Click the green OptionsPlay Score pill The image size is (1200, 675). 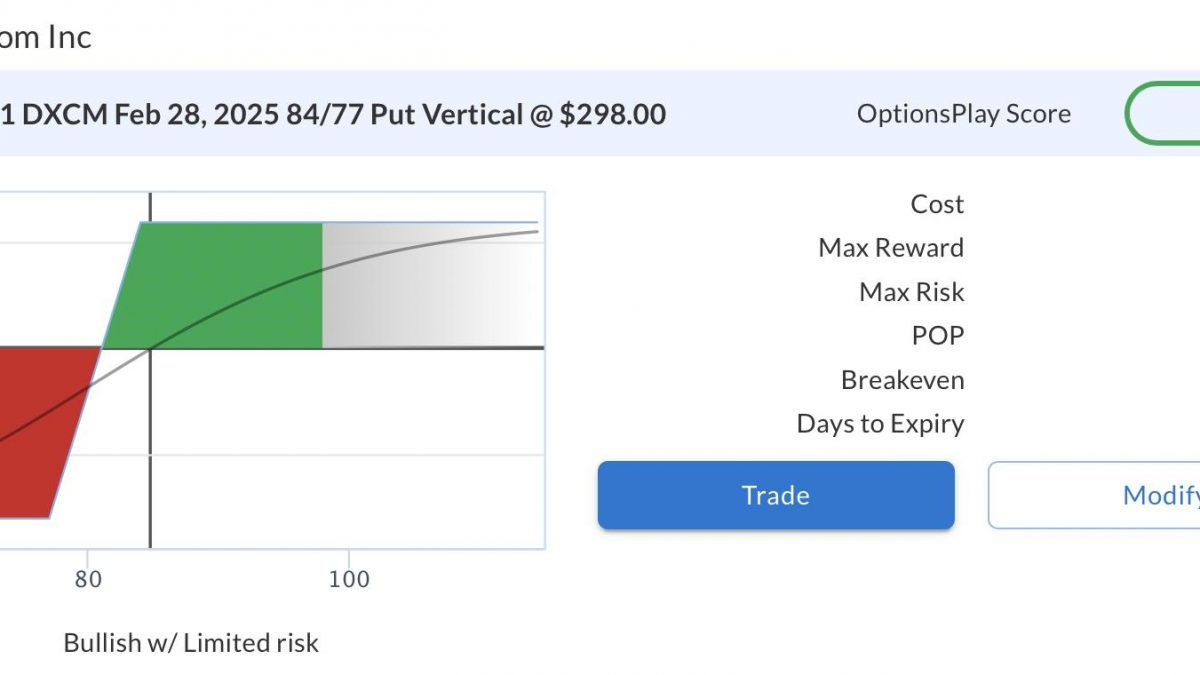[1163, 113]
